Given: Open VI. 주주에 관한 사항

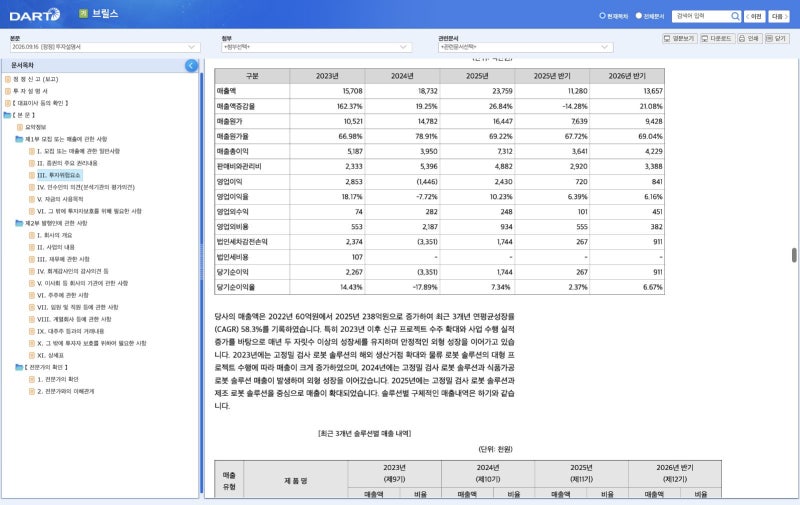Looking at the screenshot, I should tap(63, 295).
